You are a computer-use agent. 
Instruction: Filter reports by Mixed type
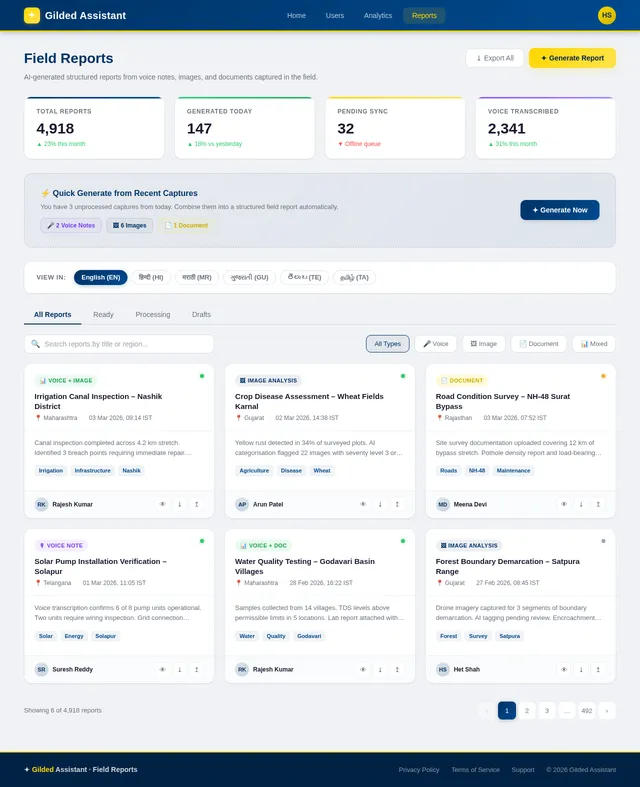point(594,344)
